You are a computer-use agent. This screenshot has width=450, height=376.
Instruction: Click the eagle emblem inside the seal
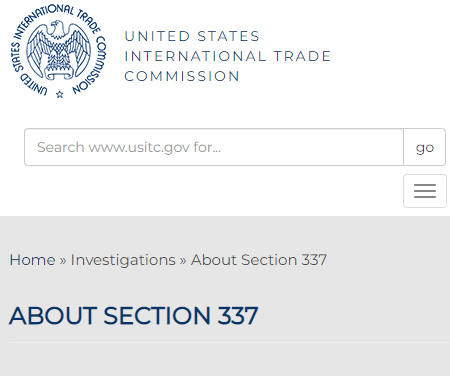coord(58,50)
